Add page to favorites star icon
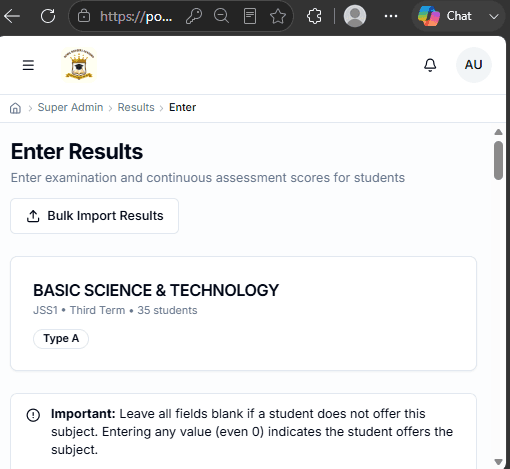Image resolution: width=510 pixels, height=469 pixels. (x=278, y=16)
